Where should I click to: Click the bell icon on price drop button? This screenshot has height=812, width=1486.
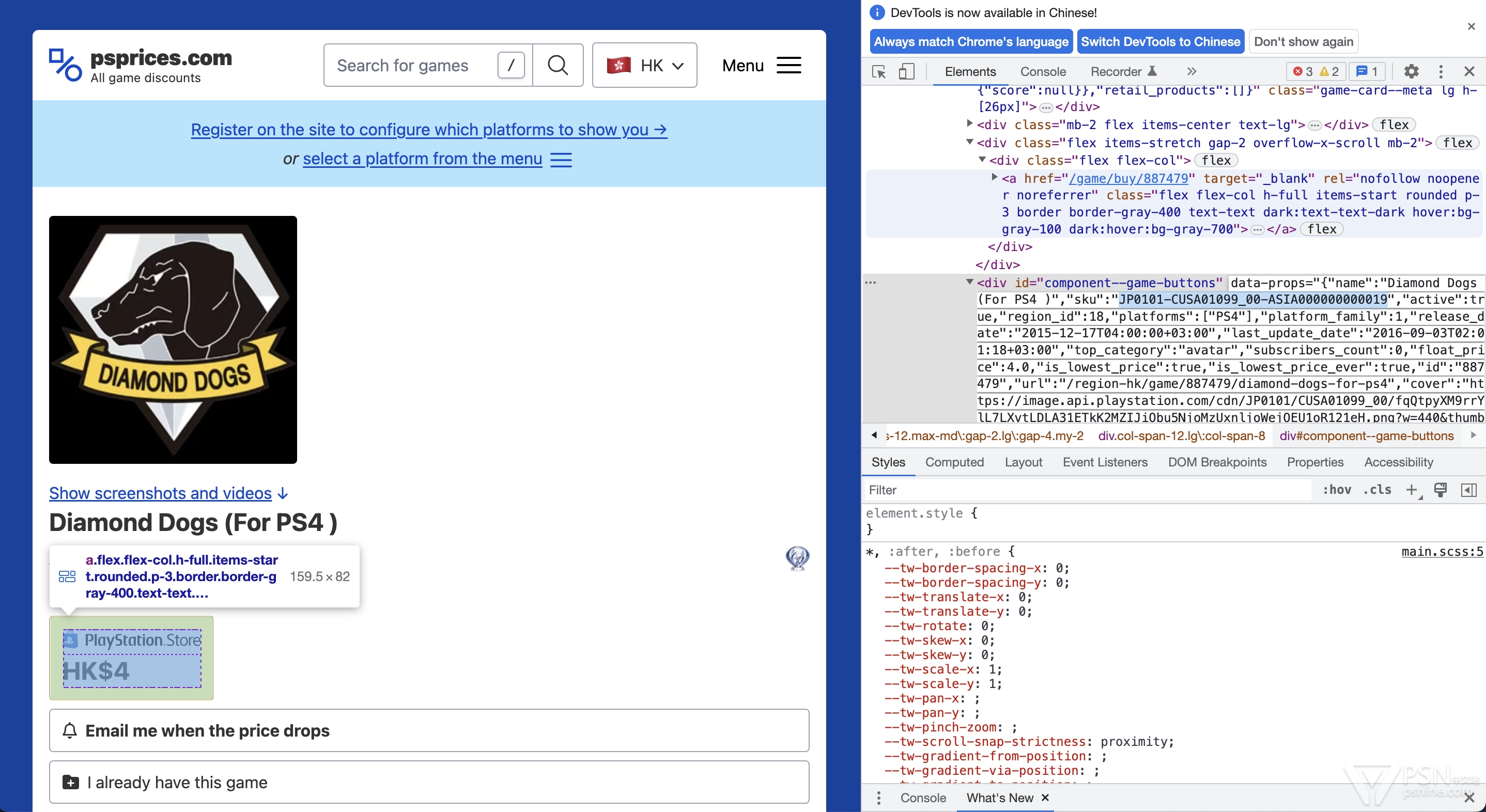69,730
